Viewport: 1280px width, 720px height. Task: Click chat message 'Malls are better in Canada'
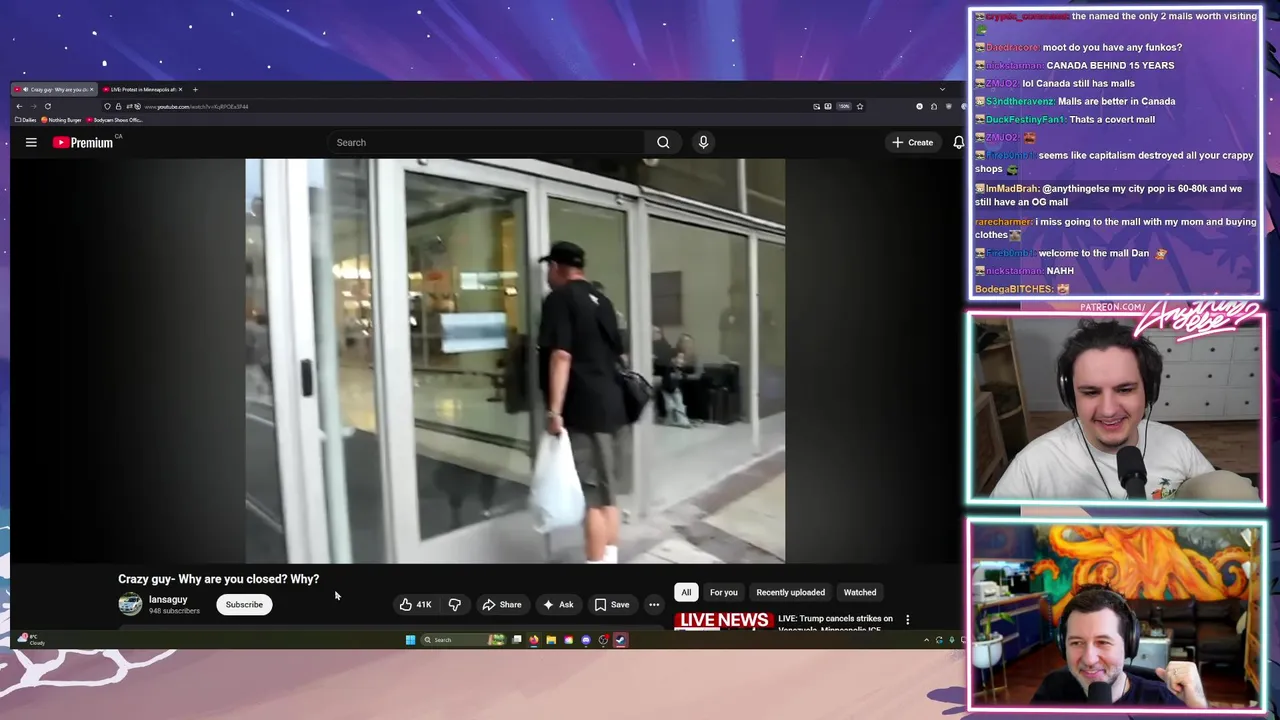(1116, 101)
